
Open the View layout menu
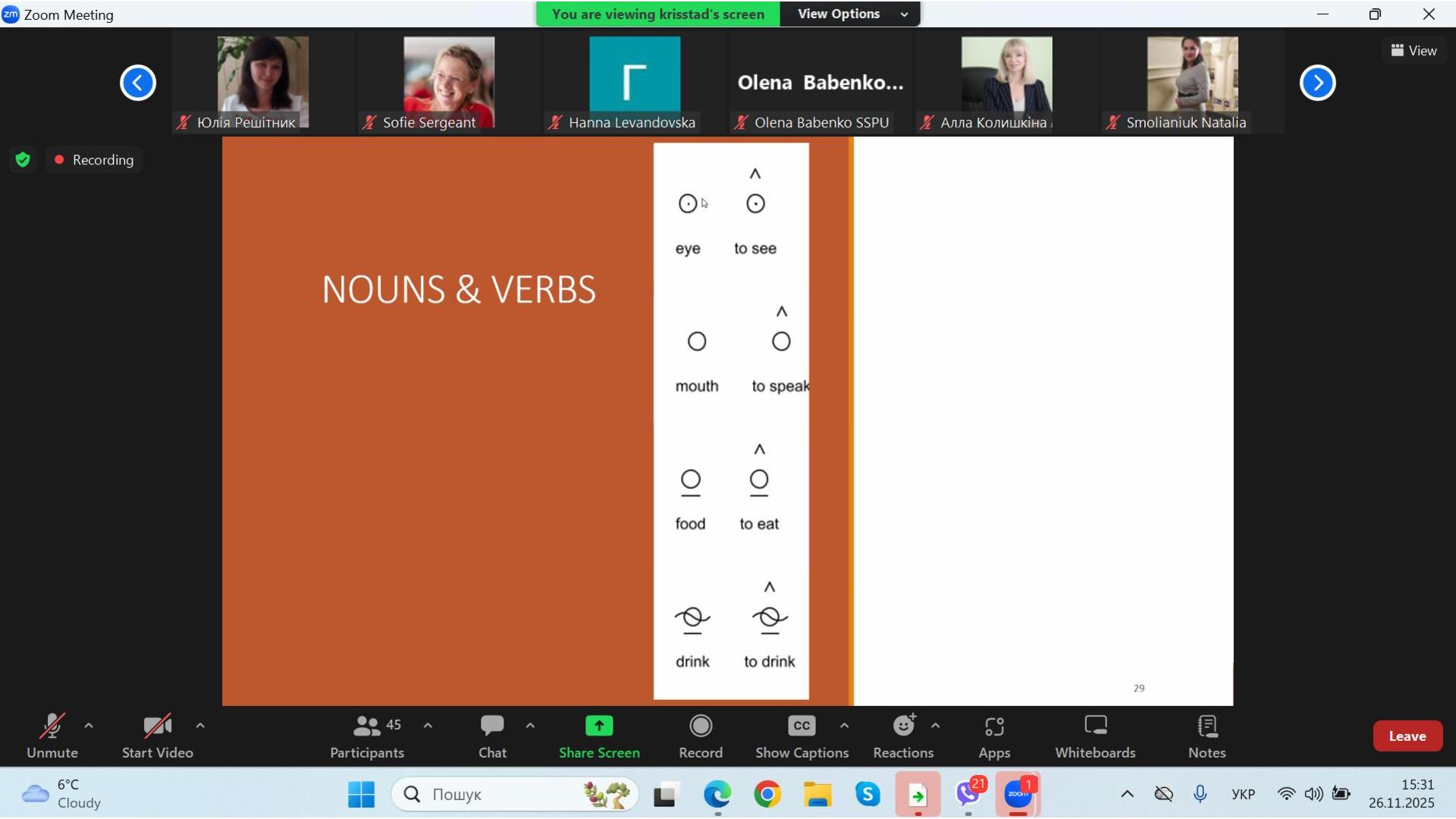click(x=1414, y=51)
